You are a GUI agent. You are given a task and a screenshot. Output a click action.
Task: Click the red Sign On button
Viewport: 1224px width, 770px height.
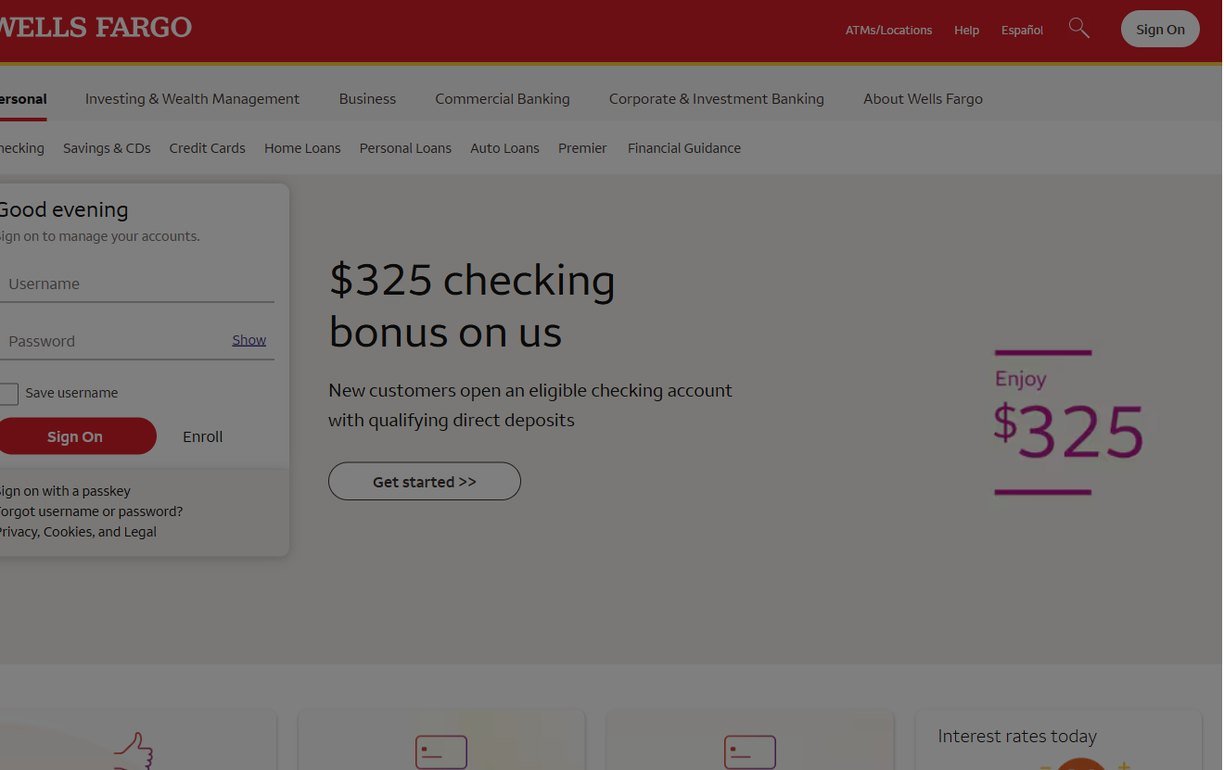pos(76,436)
